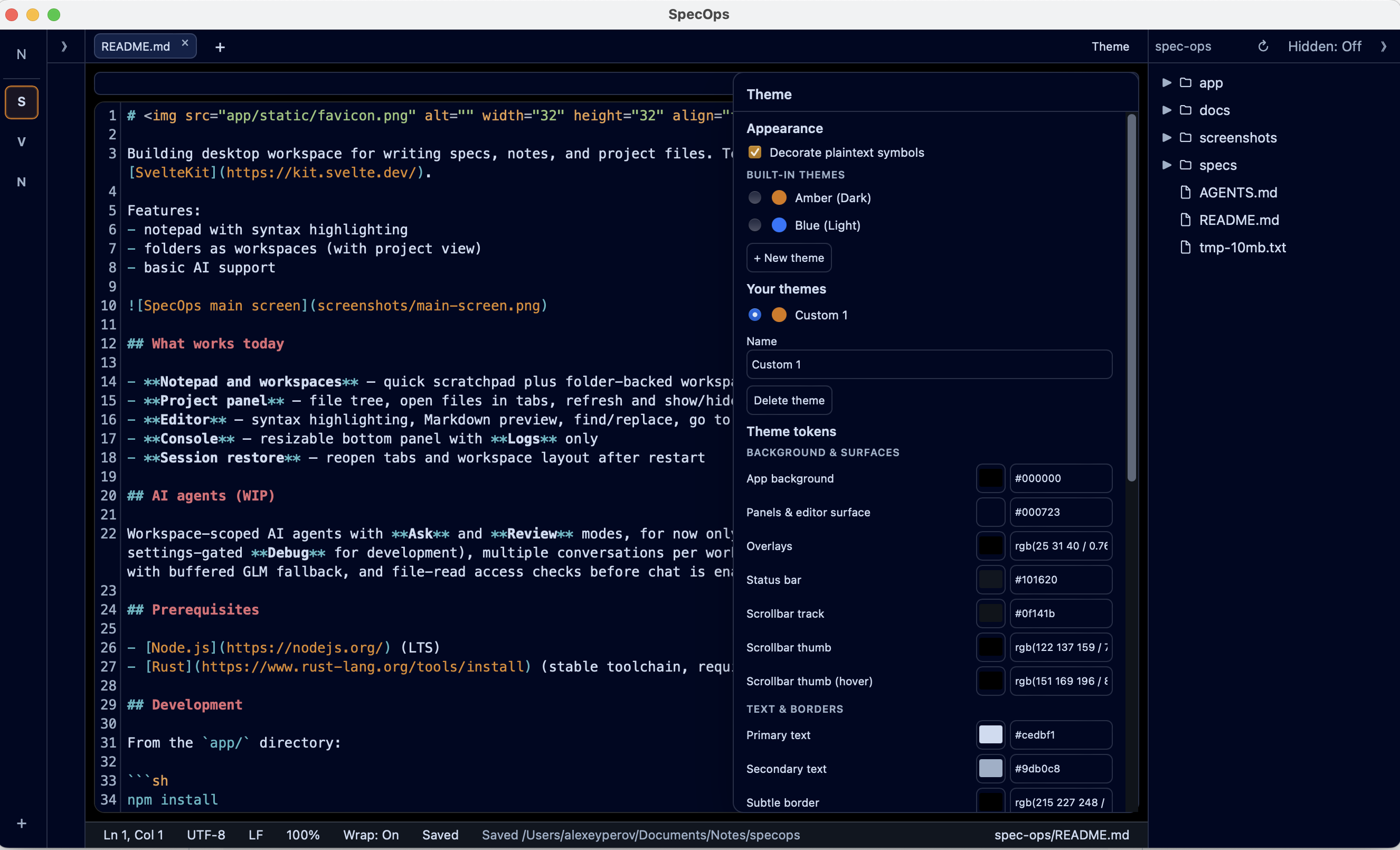Click the docs folder icon

pyautogui.click(x=1185, y=110)
